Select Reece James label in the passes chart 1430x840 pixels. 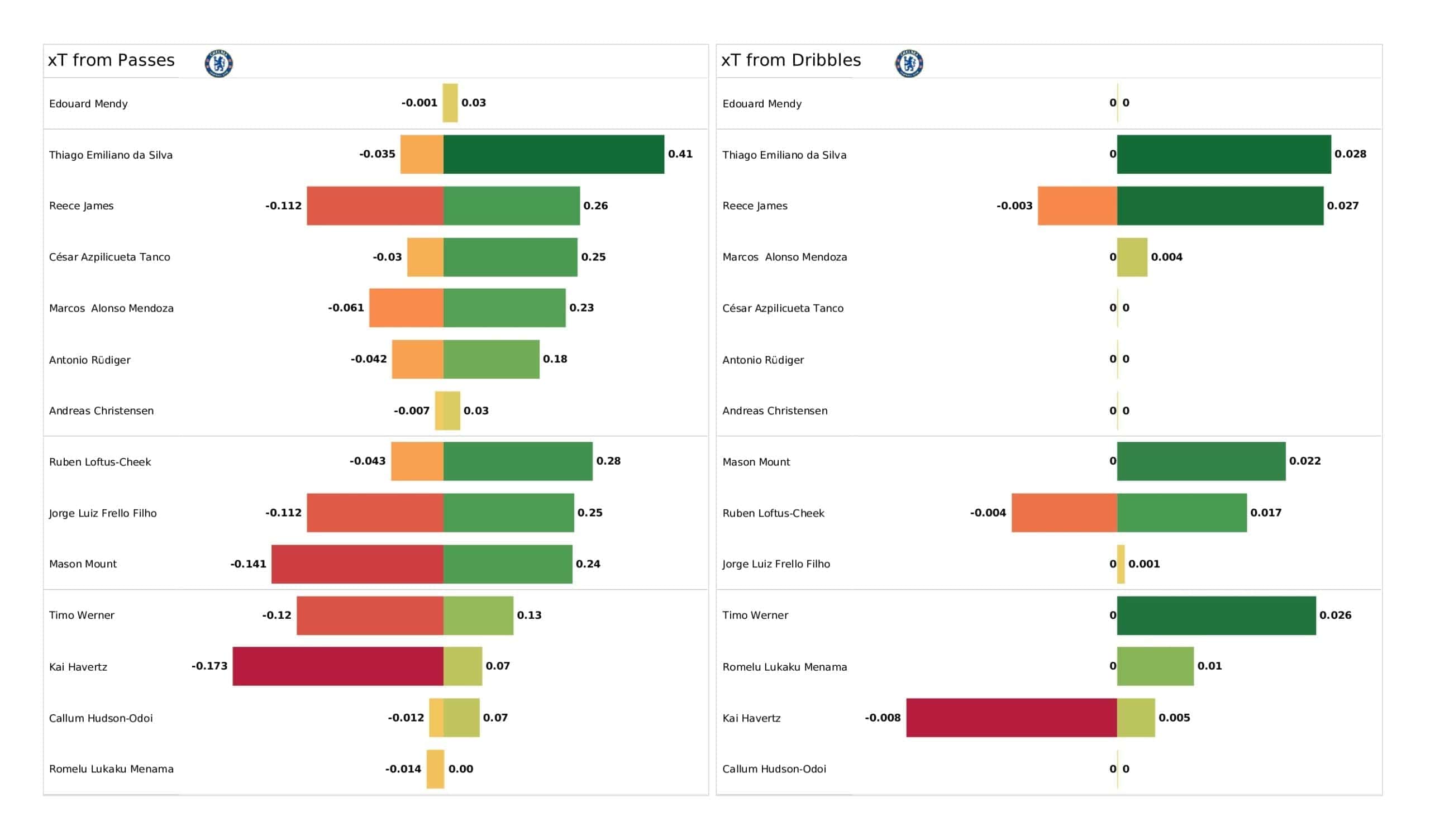point(81,206)
